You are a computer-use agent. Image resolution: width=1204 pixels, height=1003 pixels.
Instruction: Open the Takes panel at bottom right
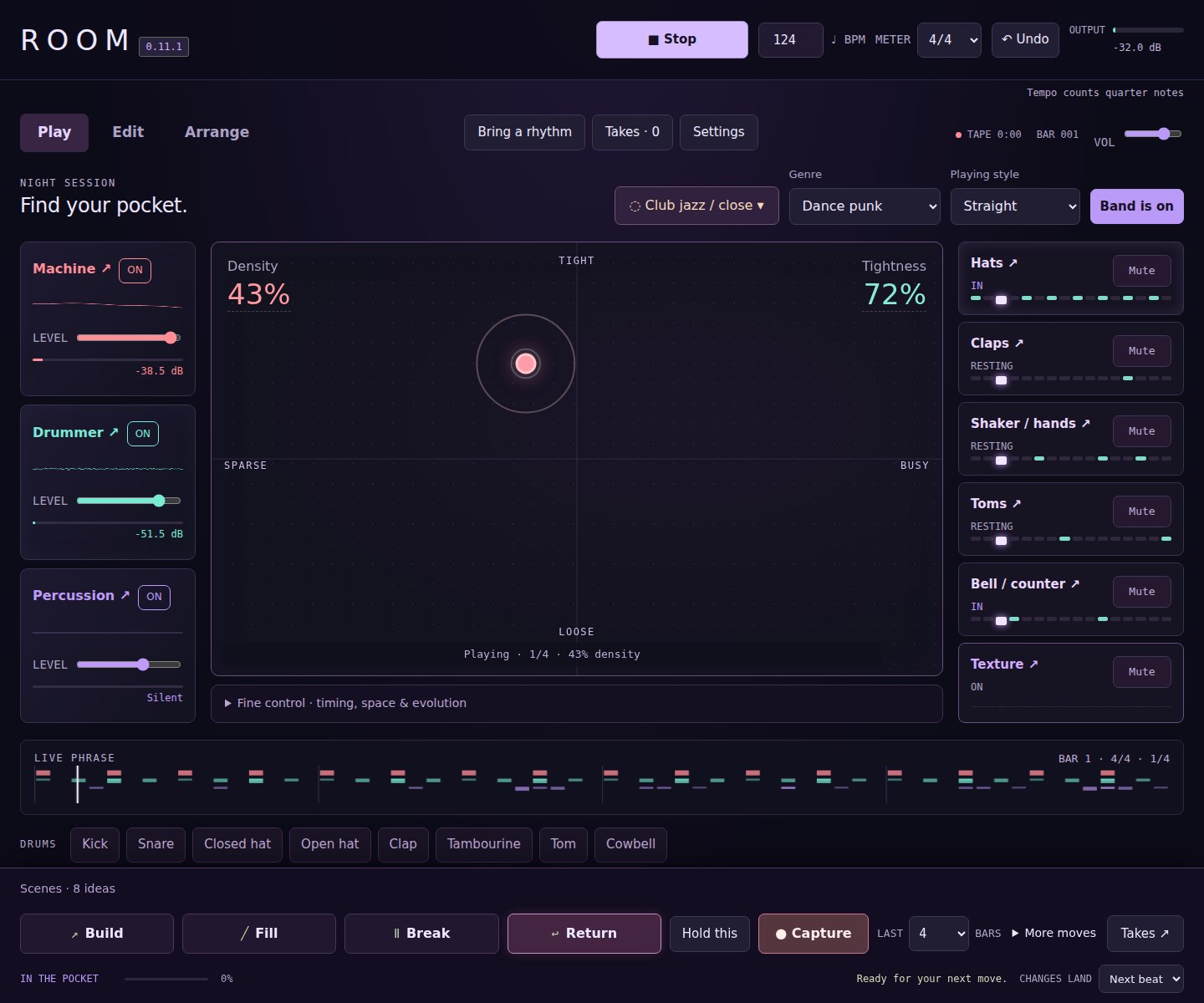point(1145,934)
